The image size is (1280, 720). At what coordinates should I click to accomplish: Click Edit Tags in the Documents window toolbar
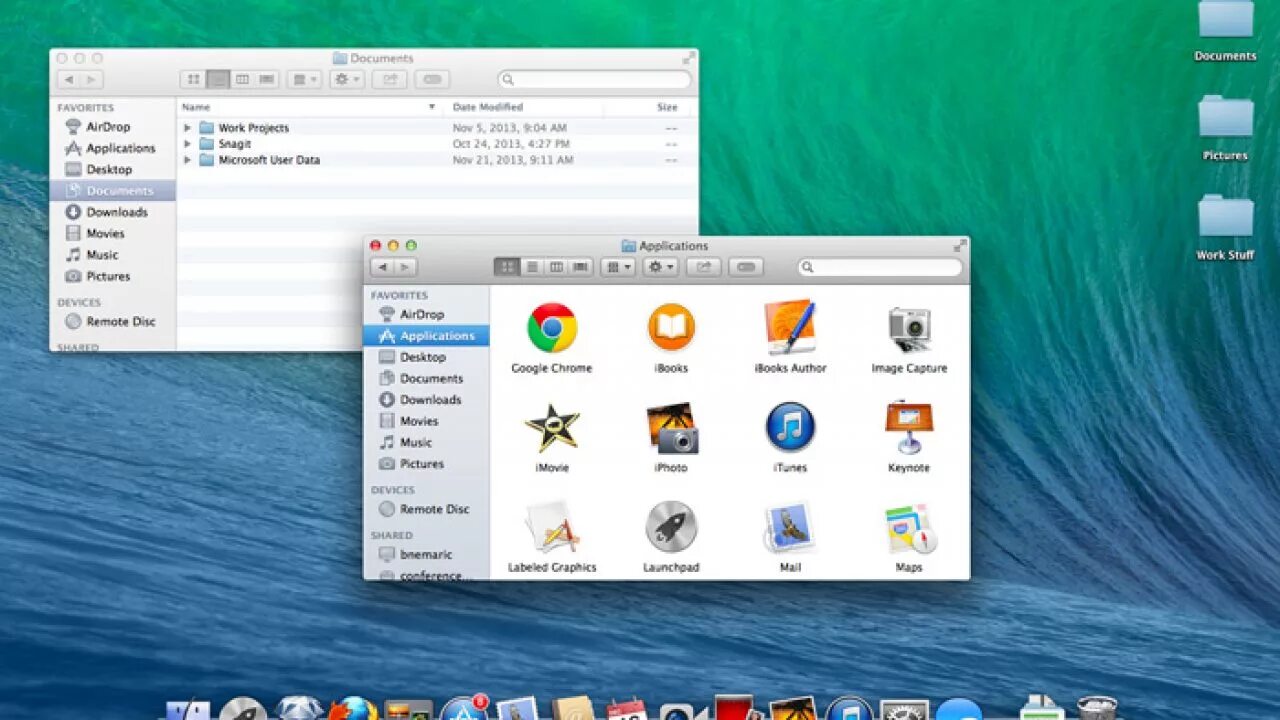pyautogui.click(x=432, y=79)
